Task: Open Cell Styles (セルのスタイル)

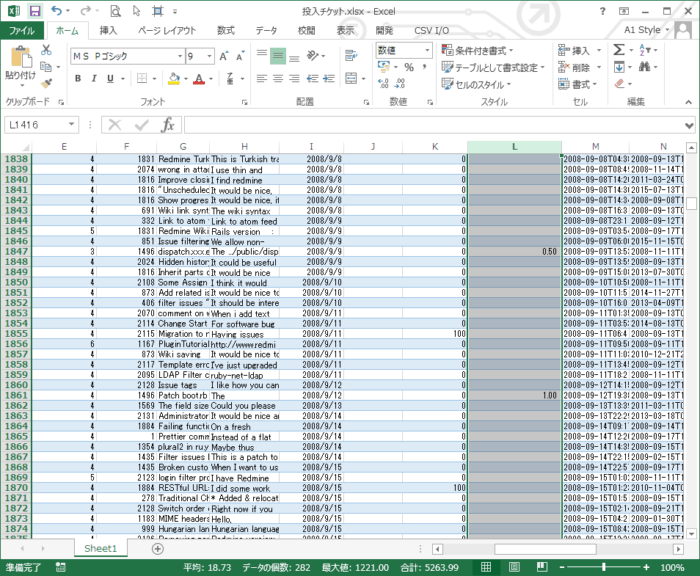Action: click(476, 84)
